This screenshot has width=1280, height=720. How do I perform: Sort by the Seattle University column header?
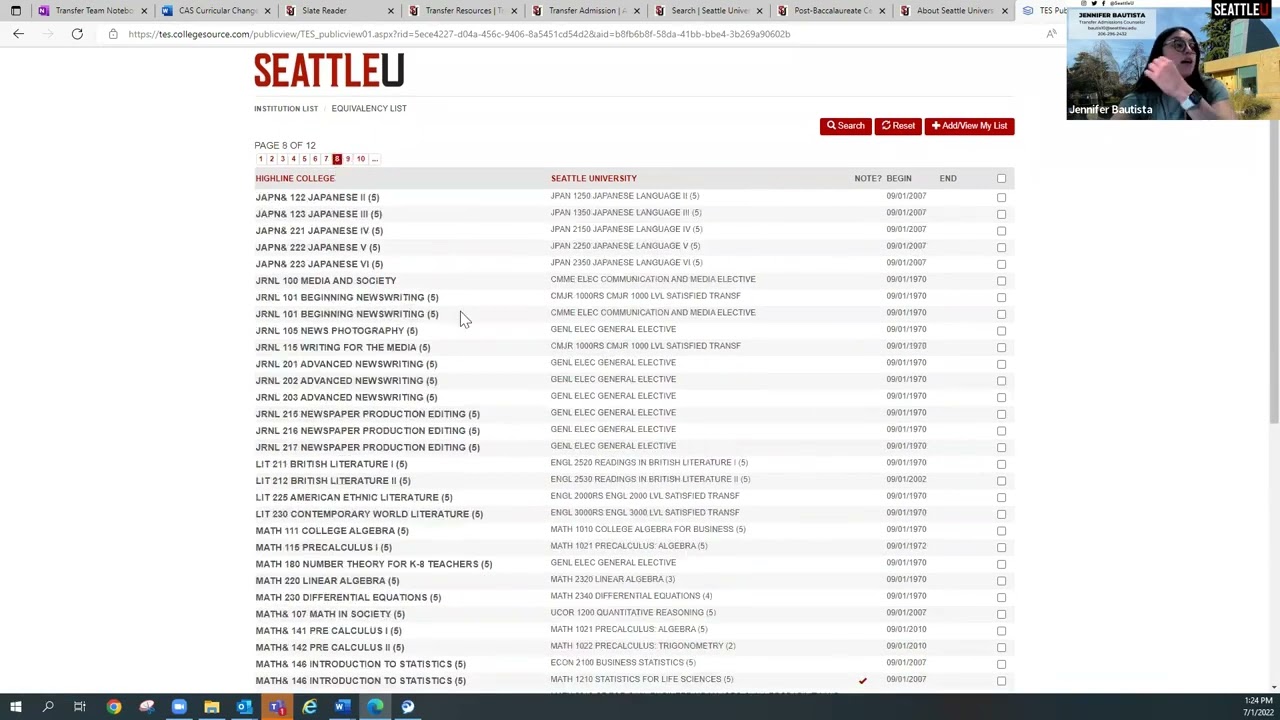(x=593, y=178)
